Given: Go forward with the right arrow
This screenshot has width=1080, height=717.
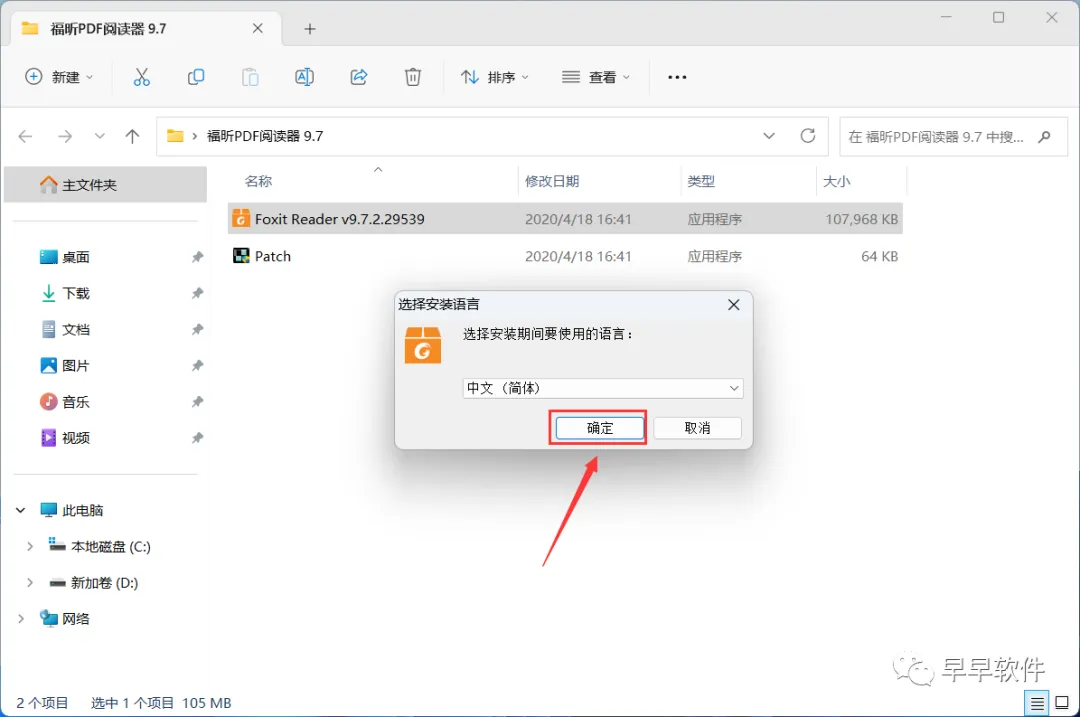Looking at the screenshot, I should coord(65,136).
